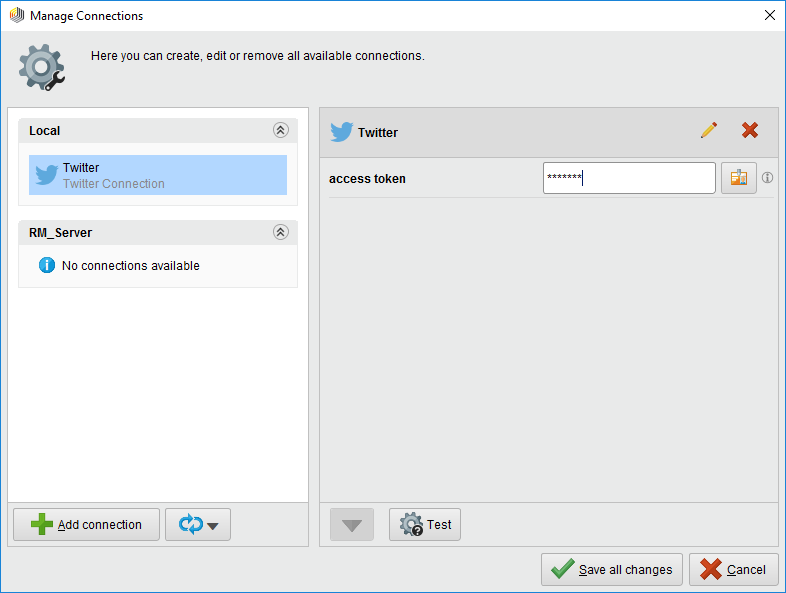Click the Add connection button
The image size is (786, 593).
point(86,525)
